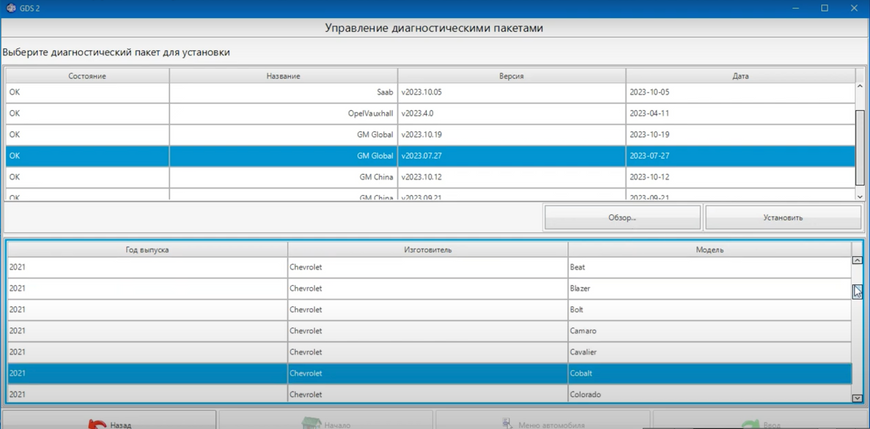
Task: Maximize the GDS 2 window
Action: [x=825, y=8]
